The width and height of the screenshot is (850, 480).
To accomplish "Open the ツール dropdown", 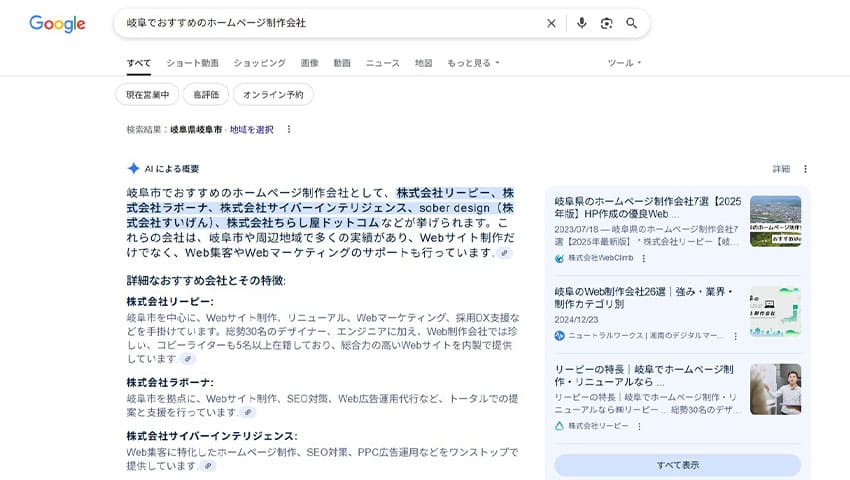I will pyautogui.click(x=624, y=63).
